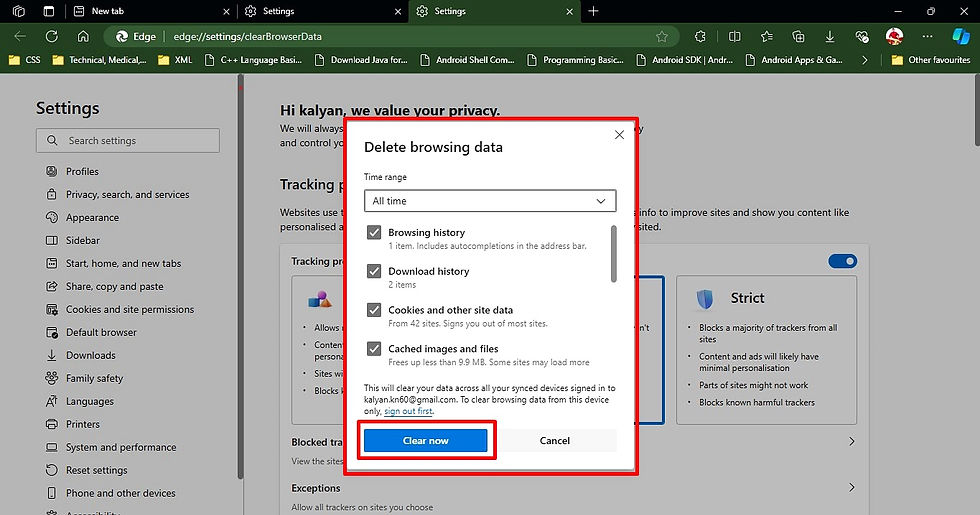Open Collections icon in toolbar
980x515 pixels.
coord(798,37)
